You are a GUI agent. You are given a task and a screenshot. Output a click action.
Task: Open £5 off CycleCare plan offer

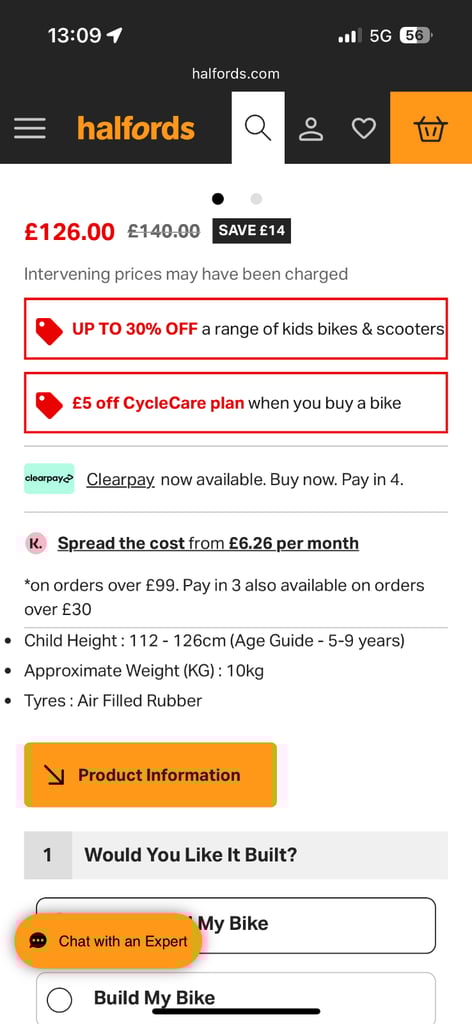tap(236, 402)
